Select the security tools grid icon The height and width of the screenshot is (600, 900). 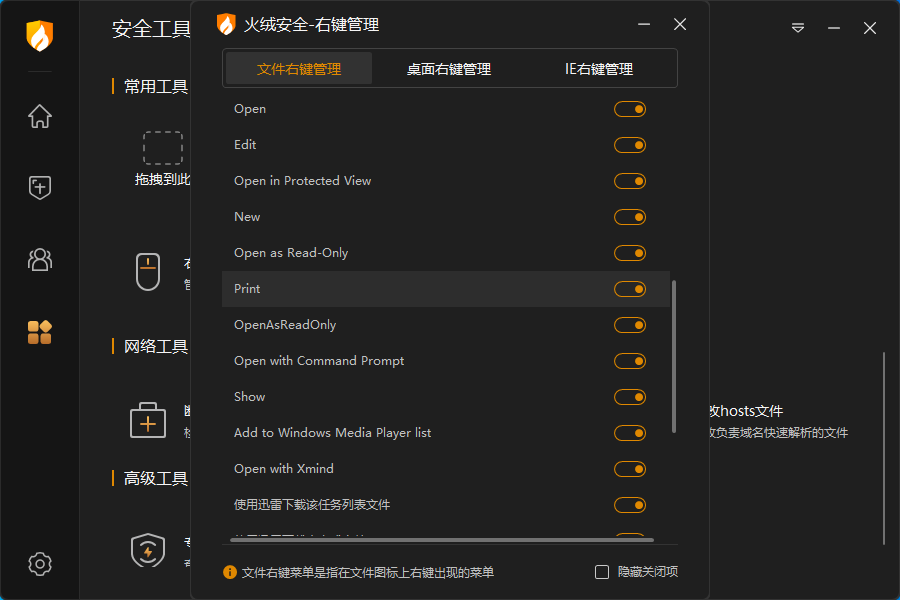40,332
